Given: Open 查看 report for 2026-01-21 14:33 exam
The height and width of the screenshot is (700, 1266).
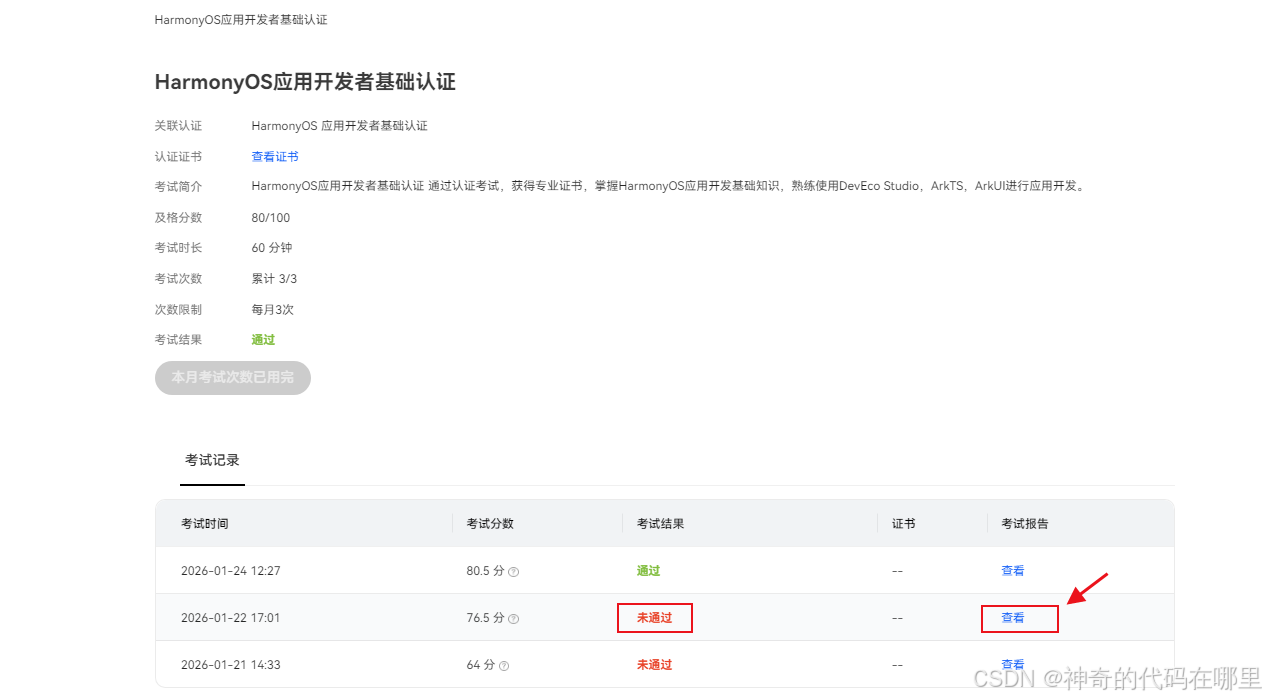Looking at the screenshot, I should (1013, 664).
